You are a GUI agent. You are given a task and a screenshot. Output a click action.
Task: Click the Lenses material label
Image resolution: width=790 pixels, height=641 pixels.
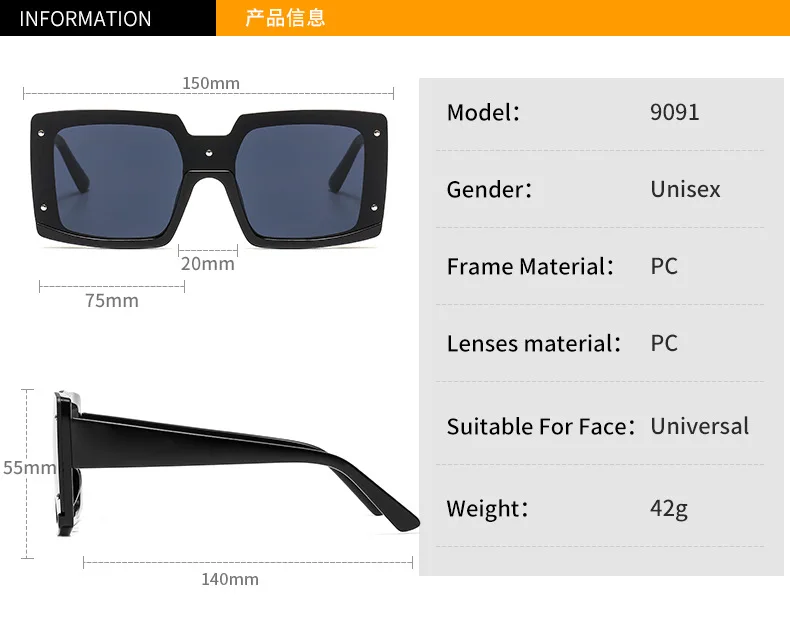534,344
